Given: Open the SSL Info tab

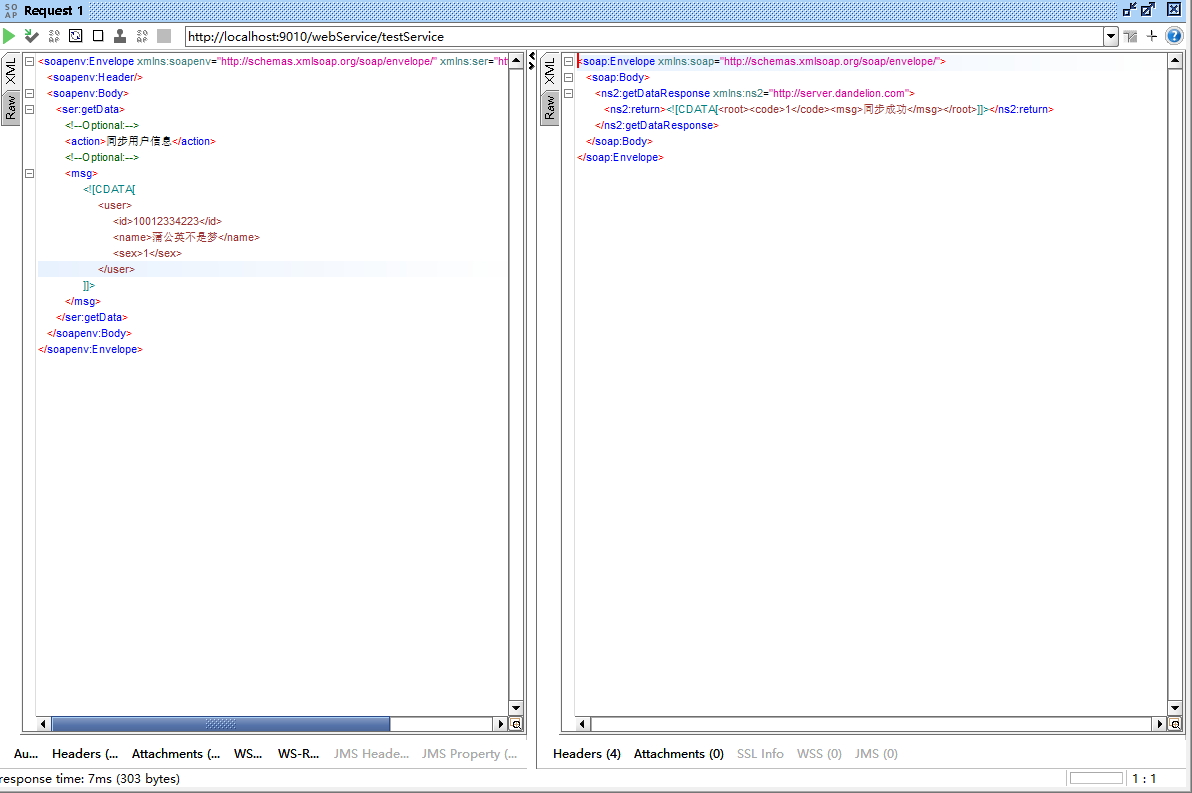Looking at the screenshot, I should (760, 753).
